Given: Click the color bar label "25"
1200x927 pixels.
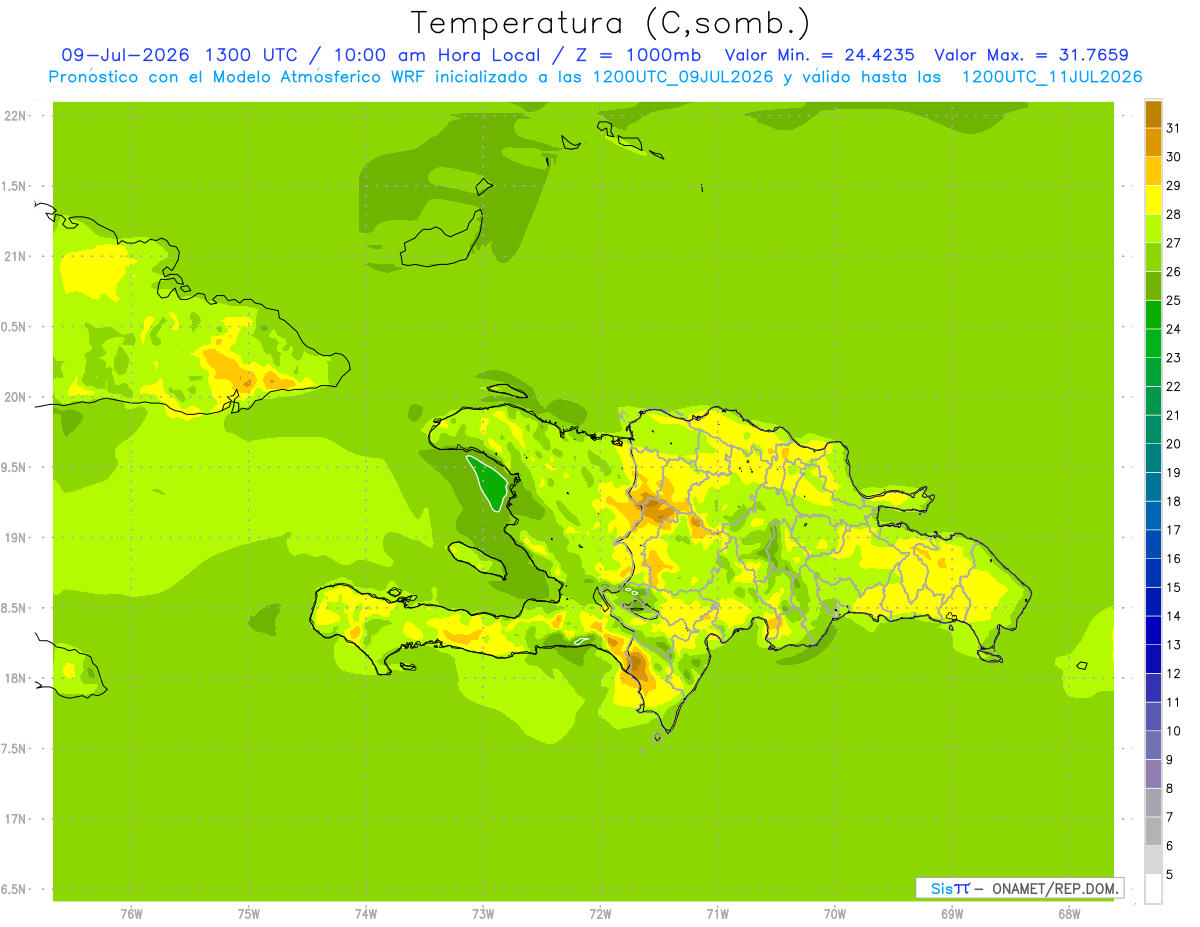Looking at the screenshot, I should pyautogui.click(x=1173, y=300).
